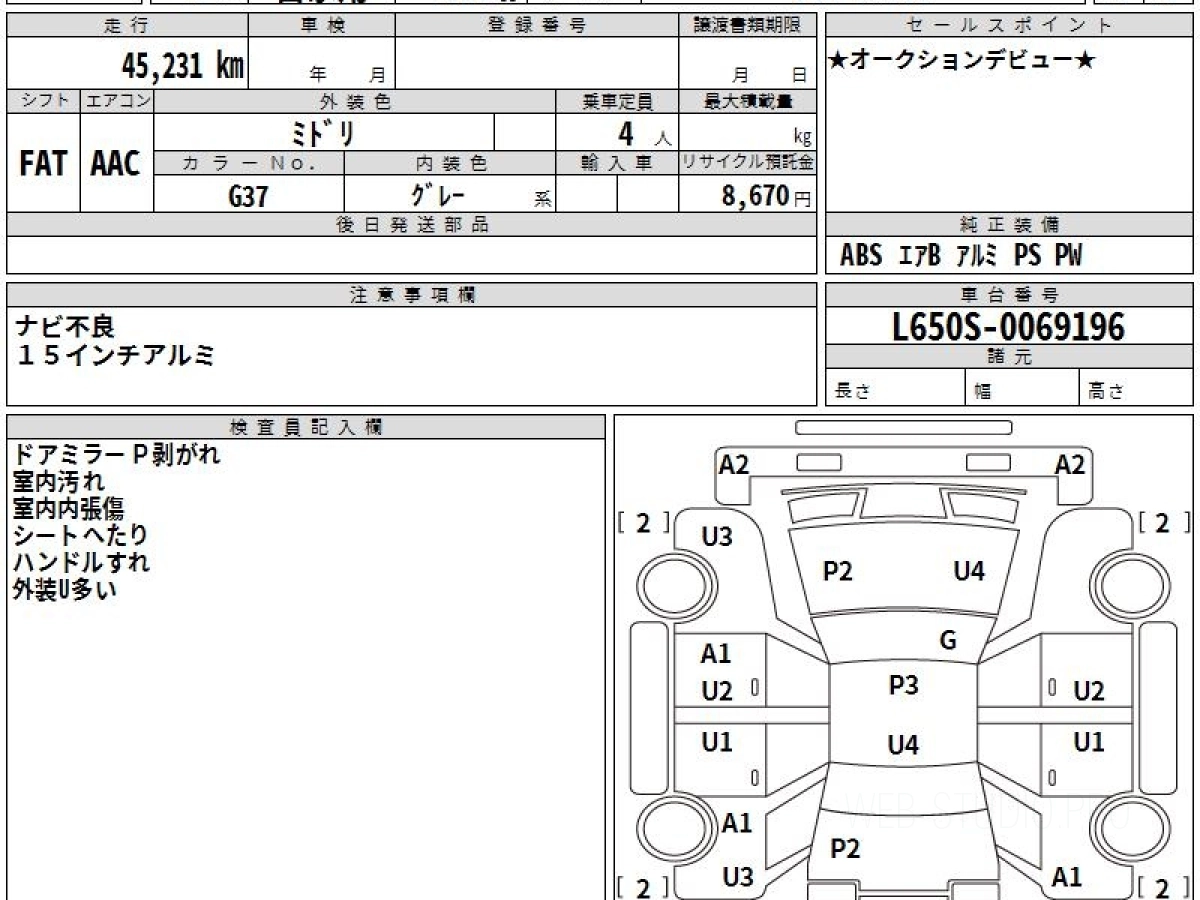
Task: Select the FAT shift value
Action: coord(43,163)
